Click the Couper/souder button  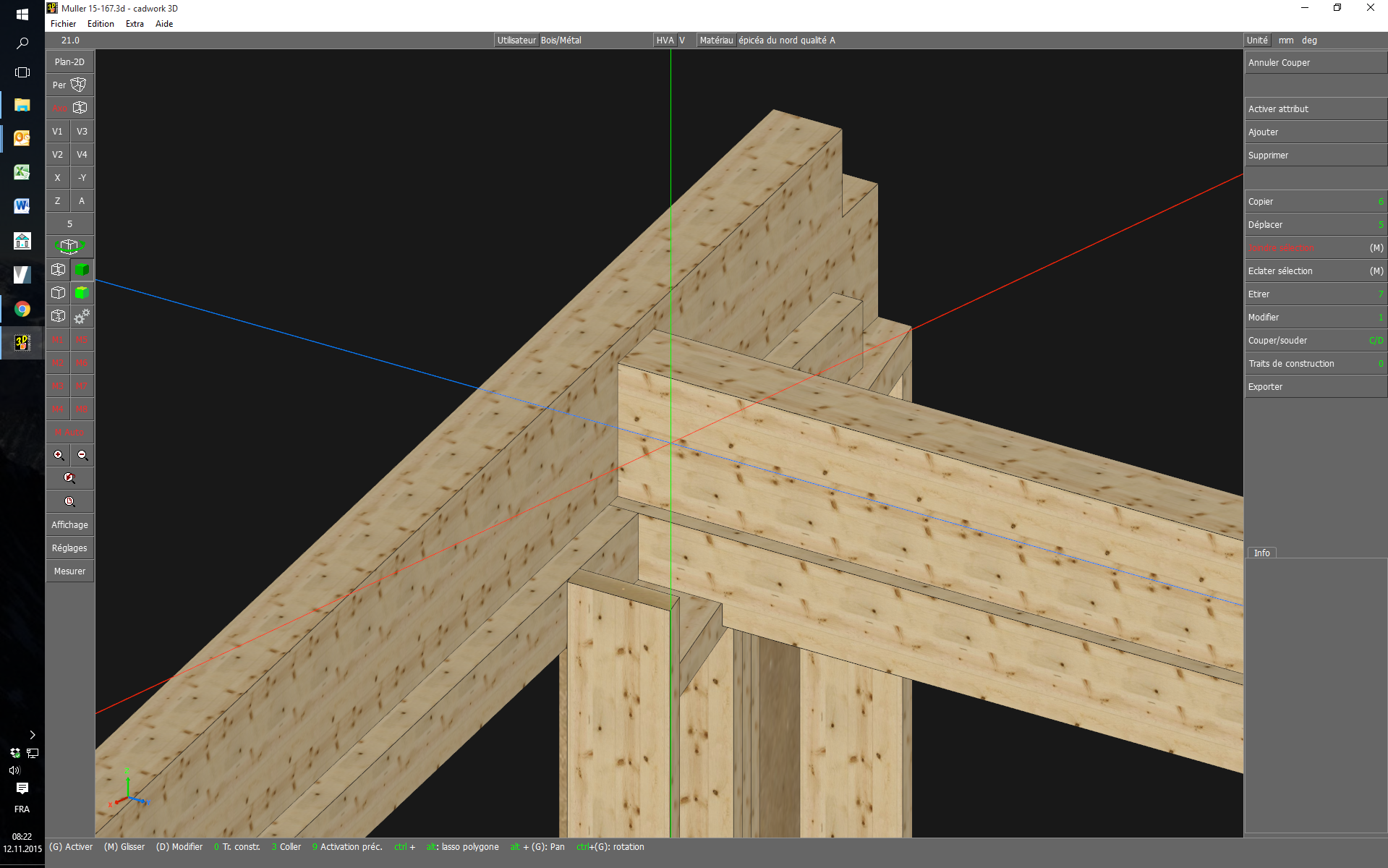tap(1314, 341)
